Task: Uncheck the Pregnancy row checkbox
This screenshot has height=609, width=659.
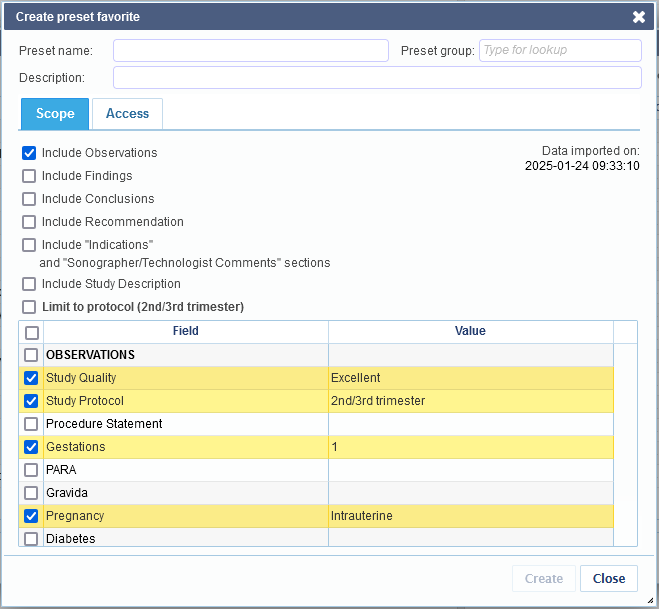Action: [31, 516]
